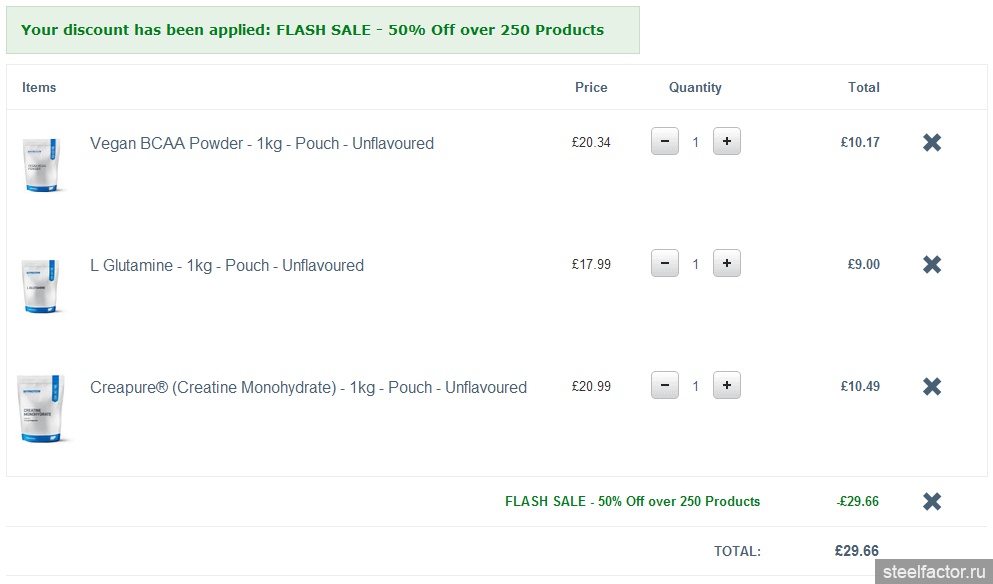The width and height of the screenshot is (993, 584).
Task: Click the Vegan BCAA Powder pouch thumbnail
Action: (42, 163)
